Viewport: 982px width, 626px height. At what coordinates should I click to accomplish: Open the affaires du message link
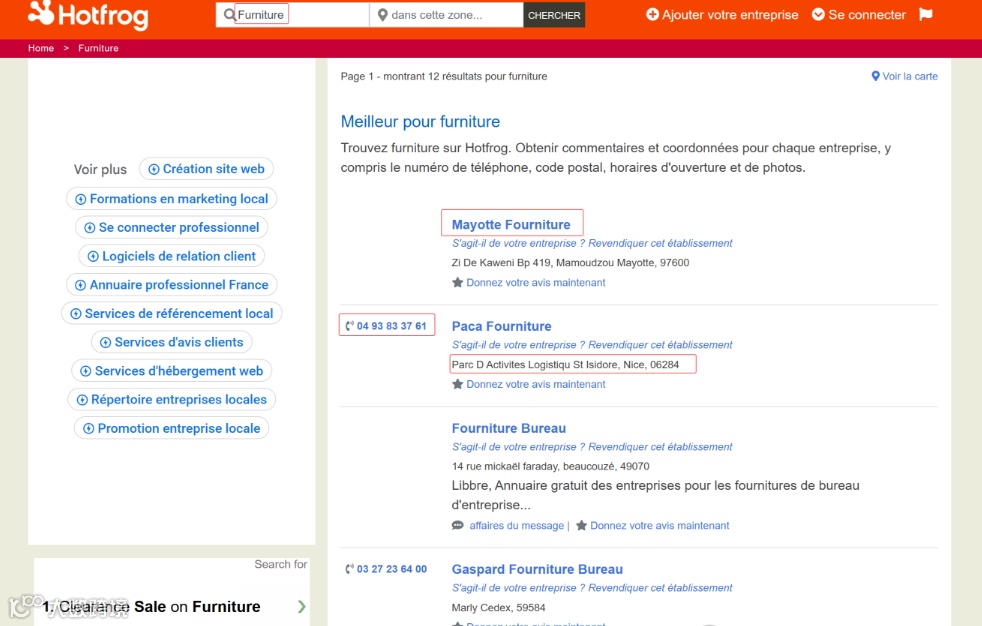coord(517,526)
